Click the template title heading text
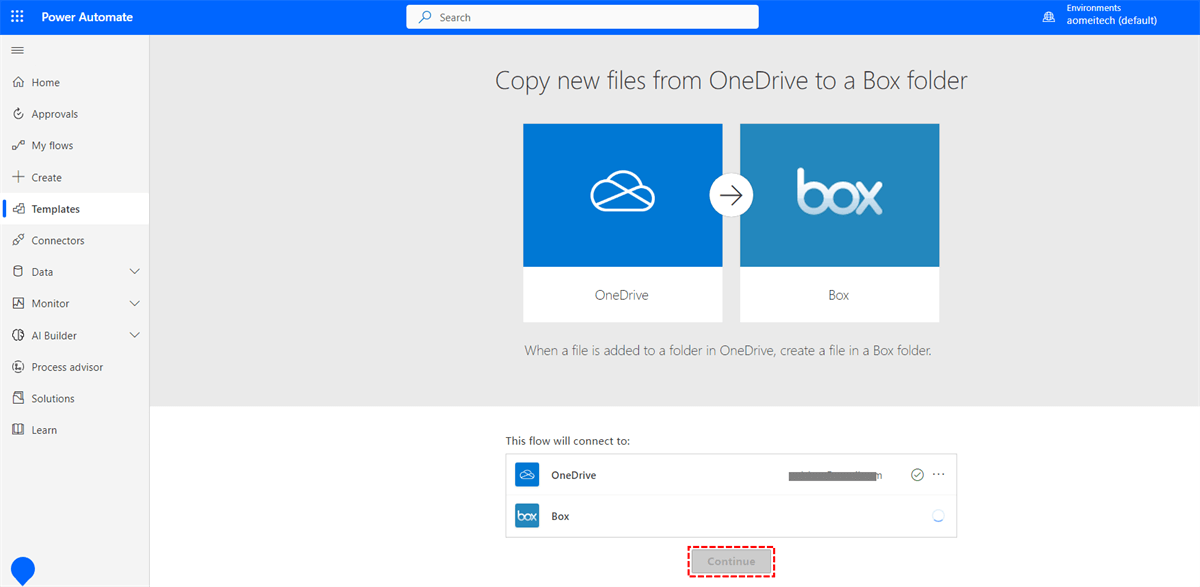The height and width of the screenshot is (587, 1200). 731,81
